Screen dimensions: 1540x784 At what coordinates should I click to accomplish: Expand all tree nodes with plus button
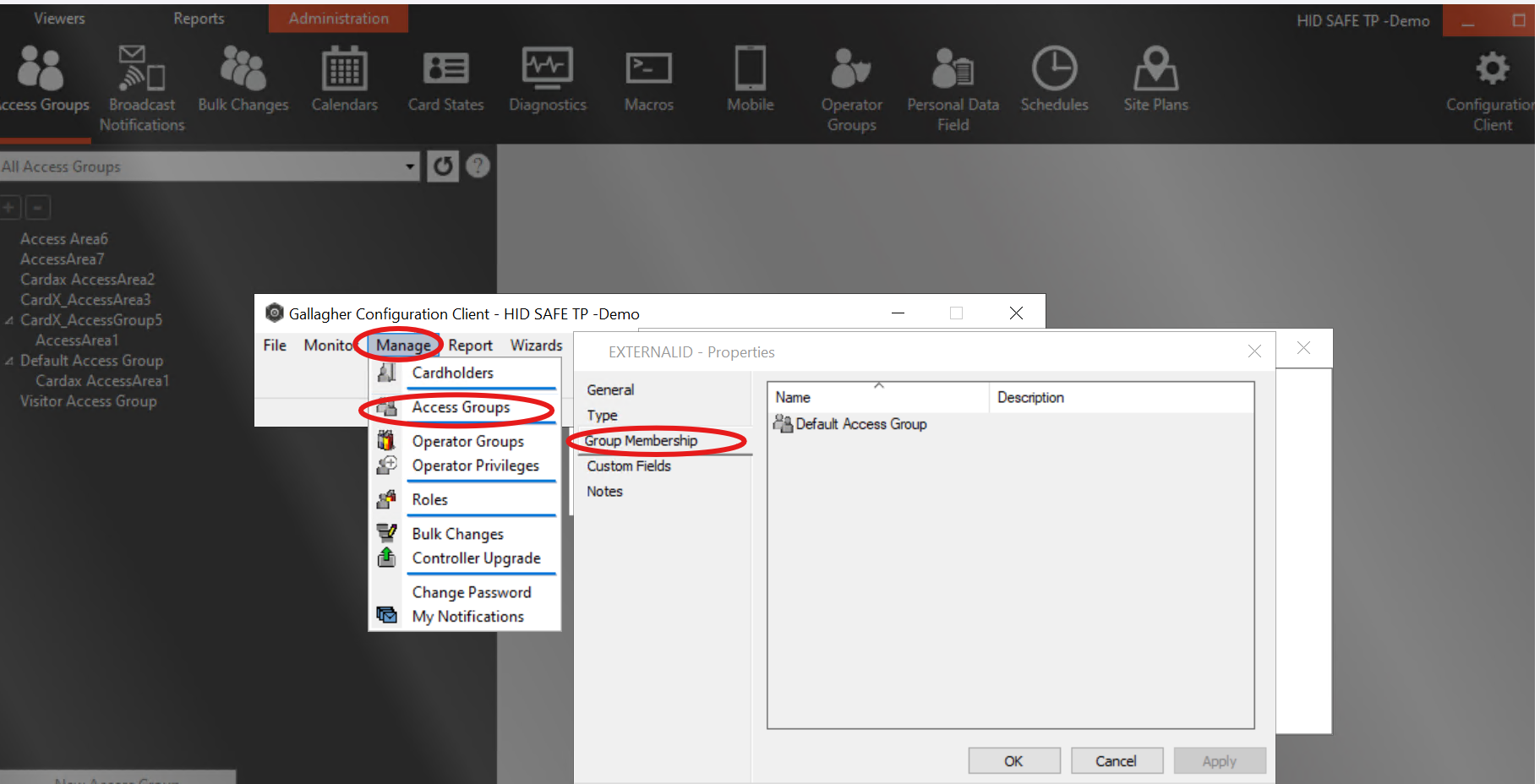pyautogui.click(x=9, y=207)
